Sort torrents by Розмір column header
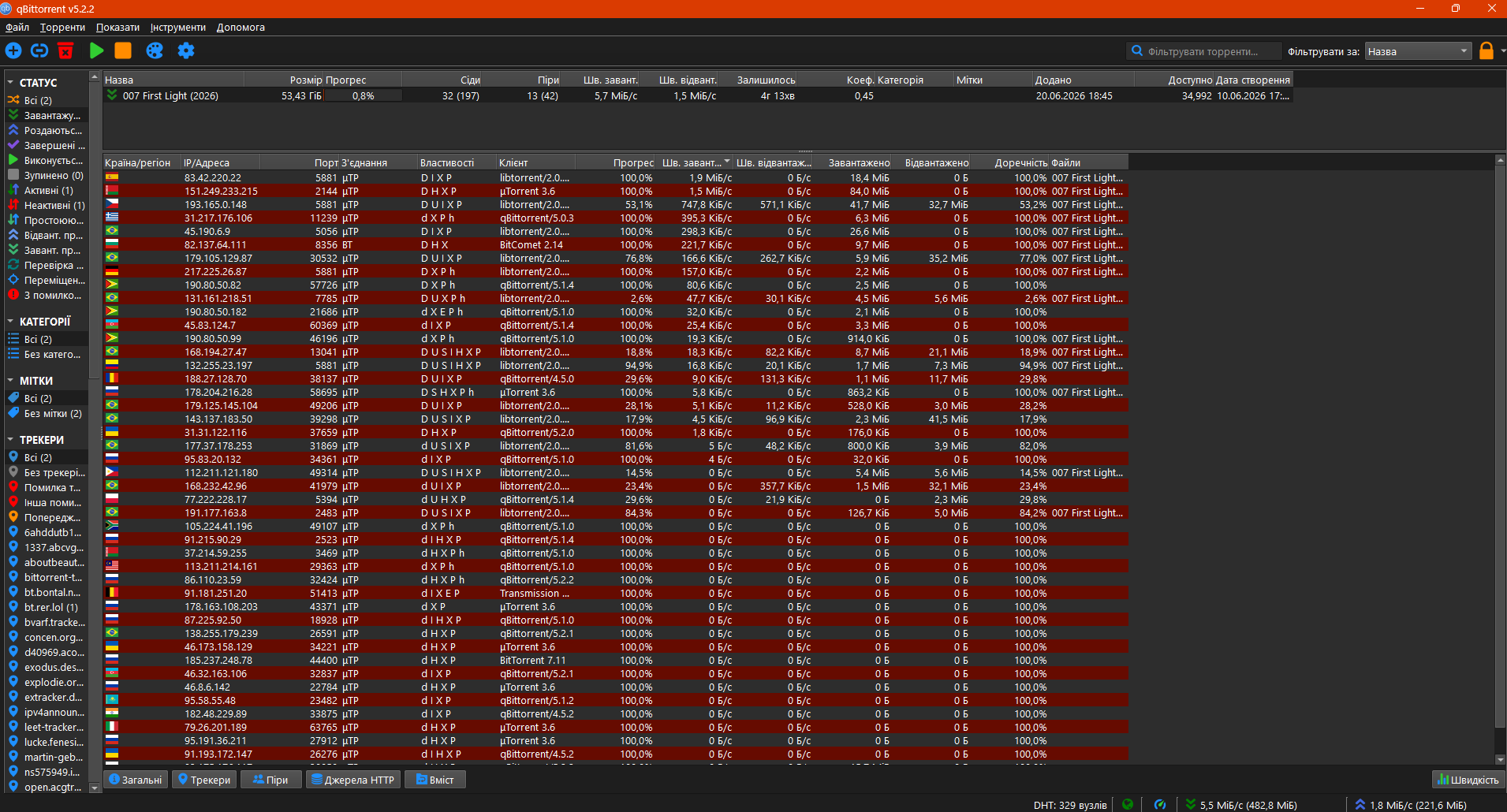Screen dimensions: 1507x812 (284, 80)
